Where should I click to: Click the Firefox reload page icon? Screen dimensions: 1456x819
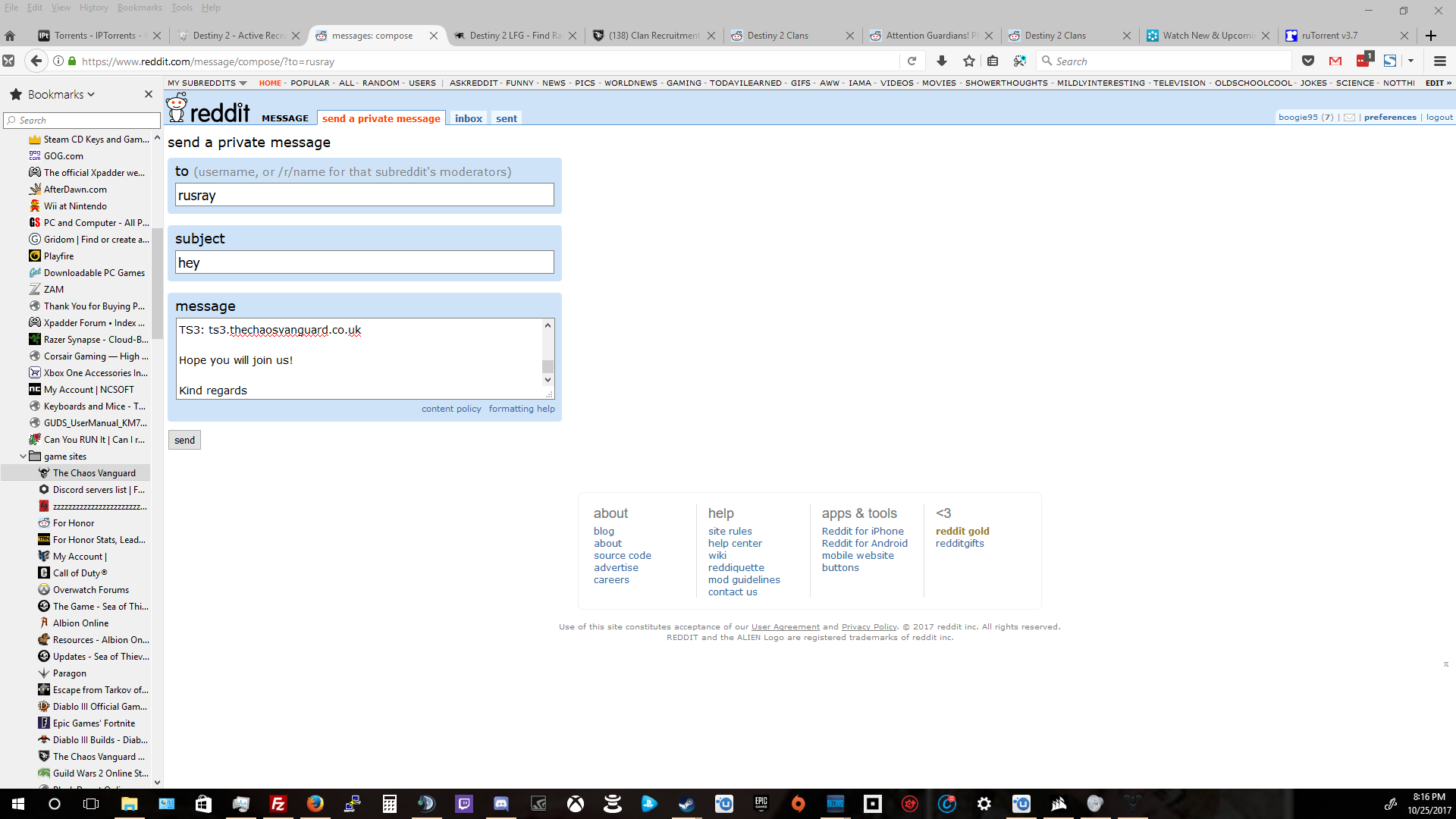[912, 61]
